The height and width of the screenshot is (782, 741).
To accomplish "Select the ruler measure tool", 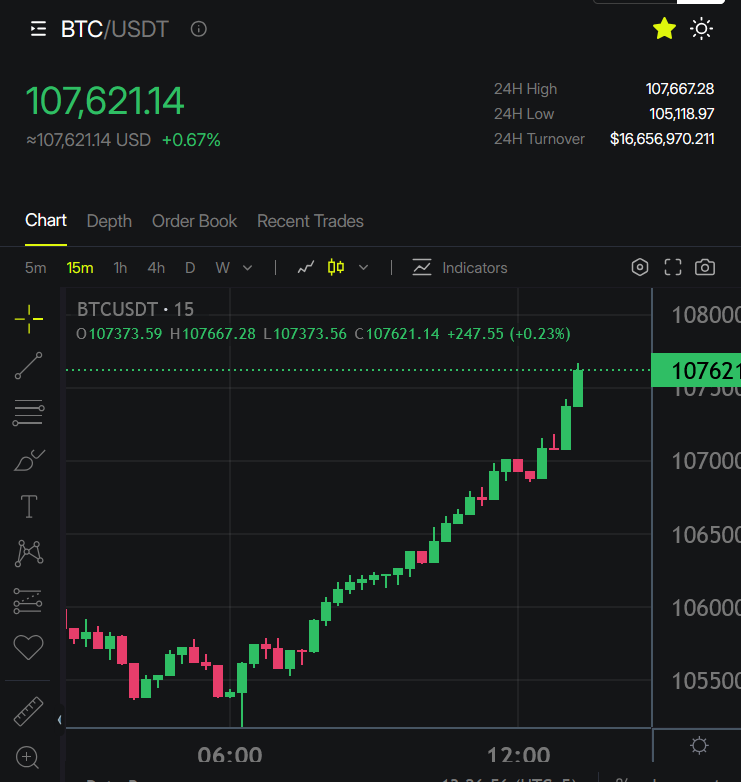I will point(28,711).
